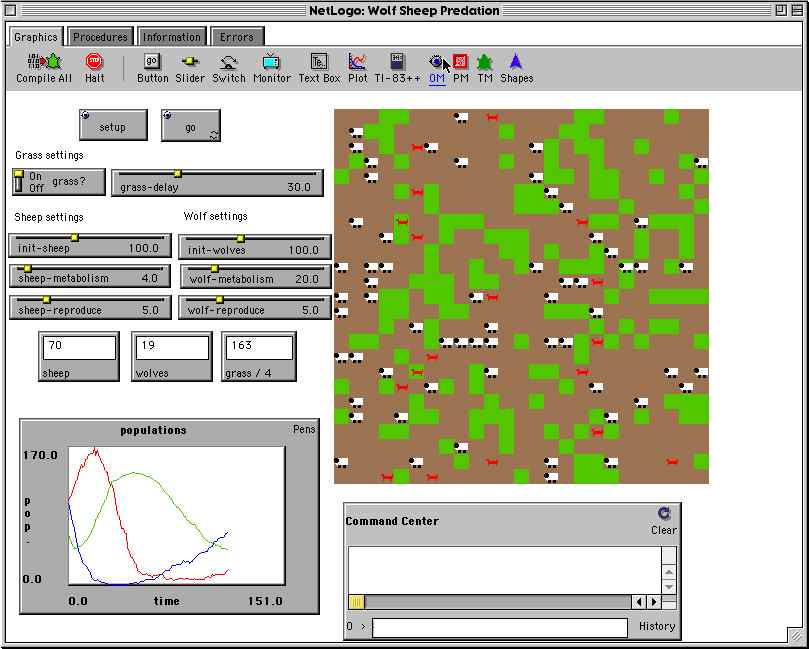Screen dimensions: 809x649
Task: Click the setup button
Action: tap(113, 127)
